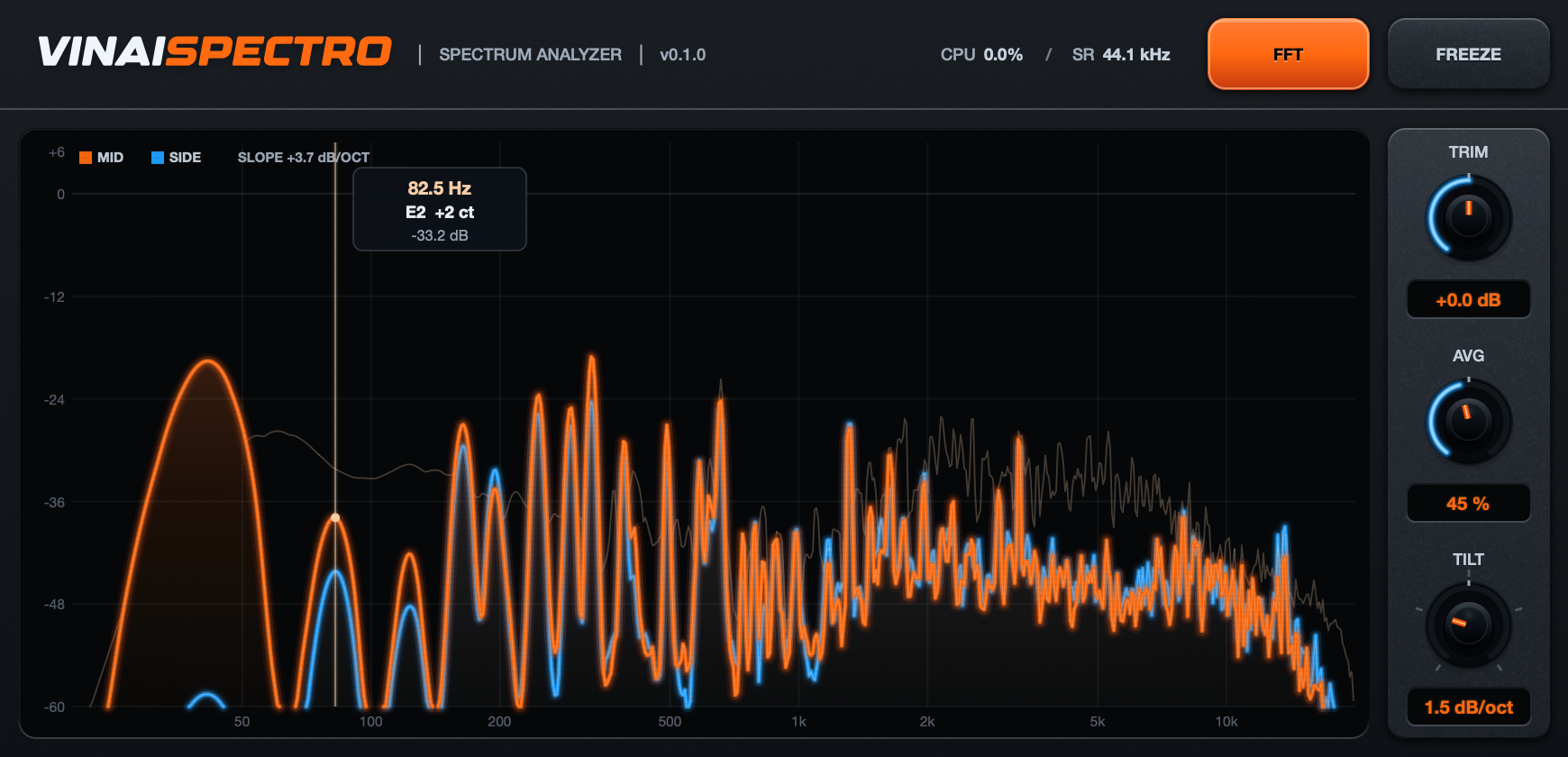Click the E2 +2 ct note readout

[440, 213]
